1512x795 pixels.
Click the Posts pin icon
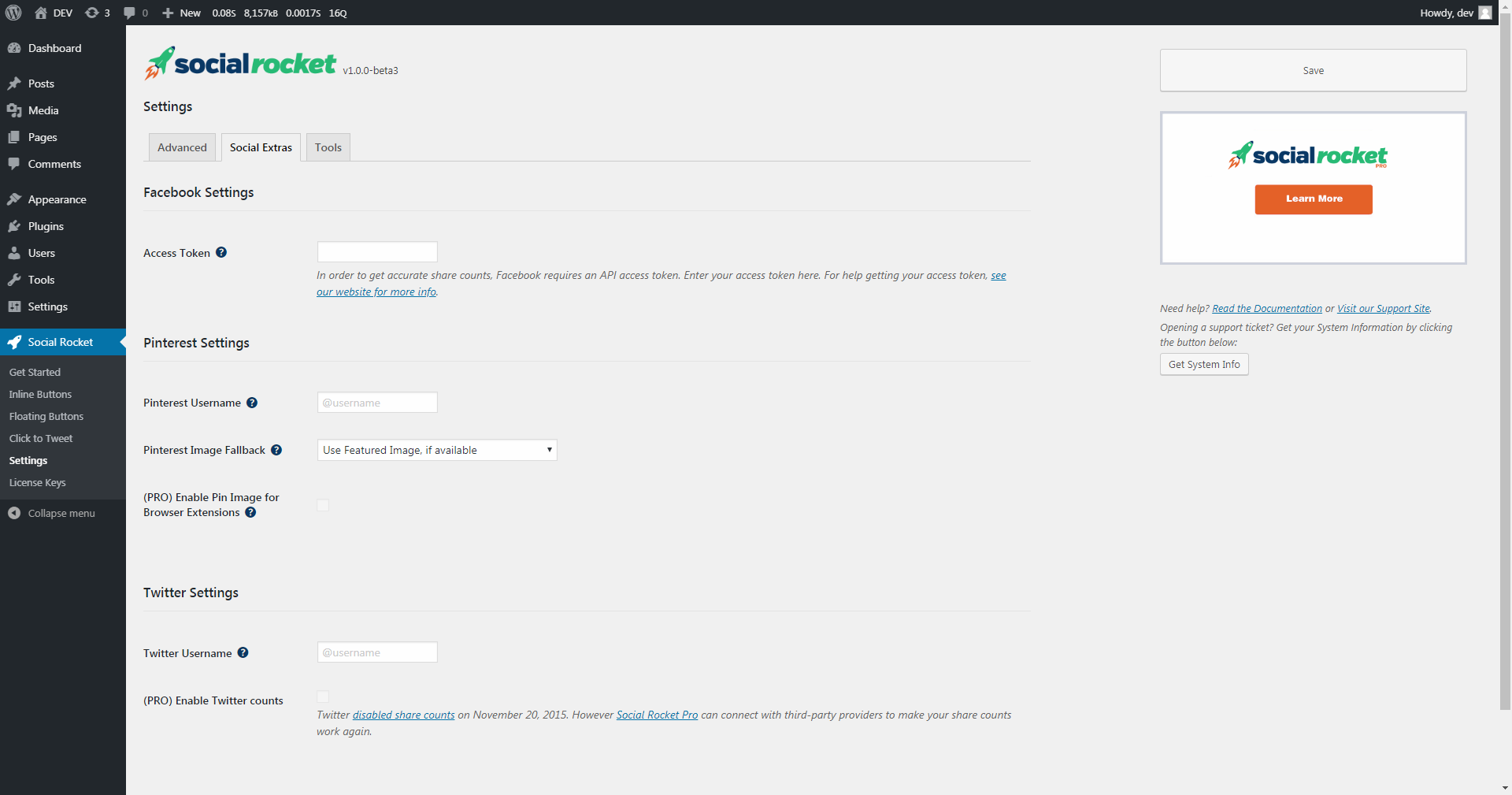click(x=14, y=84)
